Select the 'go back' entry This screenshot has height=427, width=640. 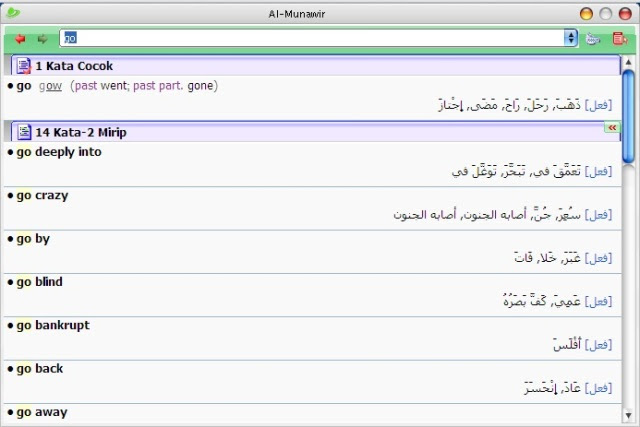point(40,369)
